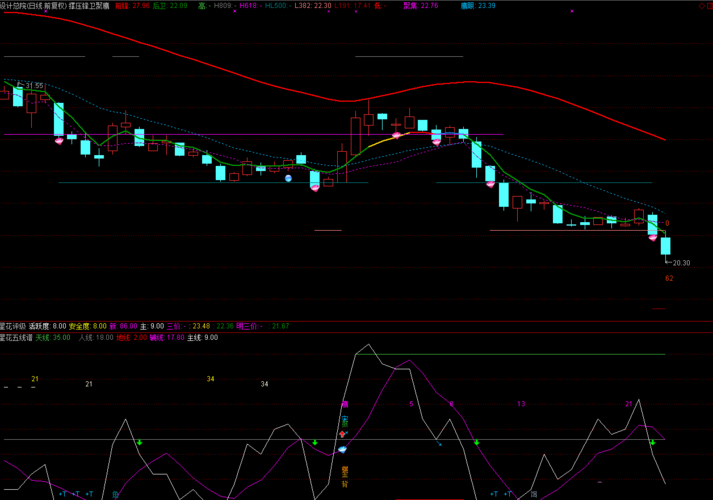Viewport: 713px width, 500px height.
Task: Click the 主线 9.00 indicator value
Action: 202,337
